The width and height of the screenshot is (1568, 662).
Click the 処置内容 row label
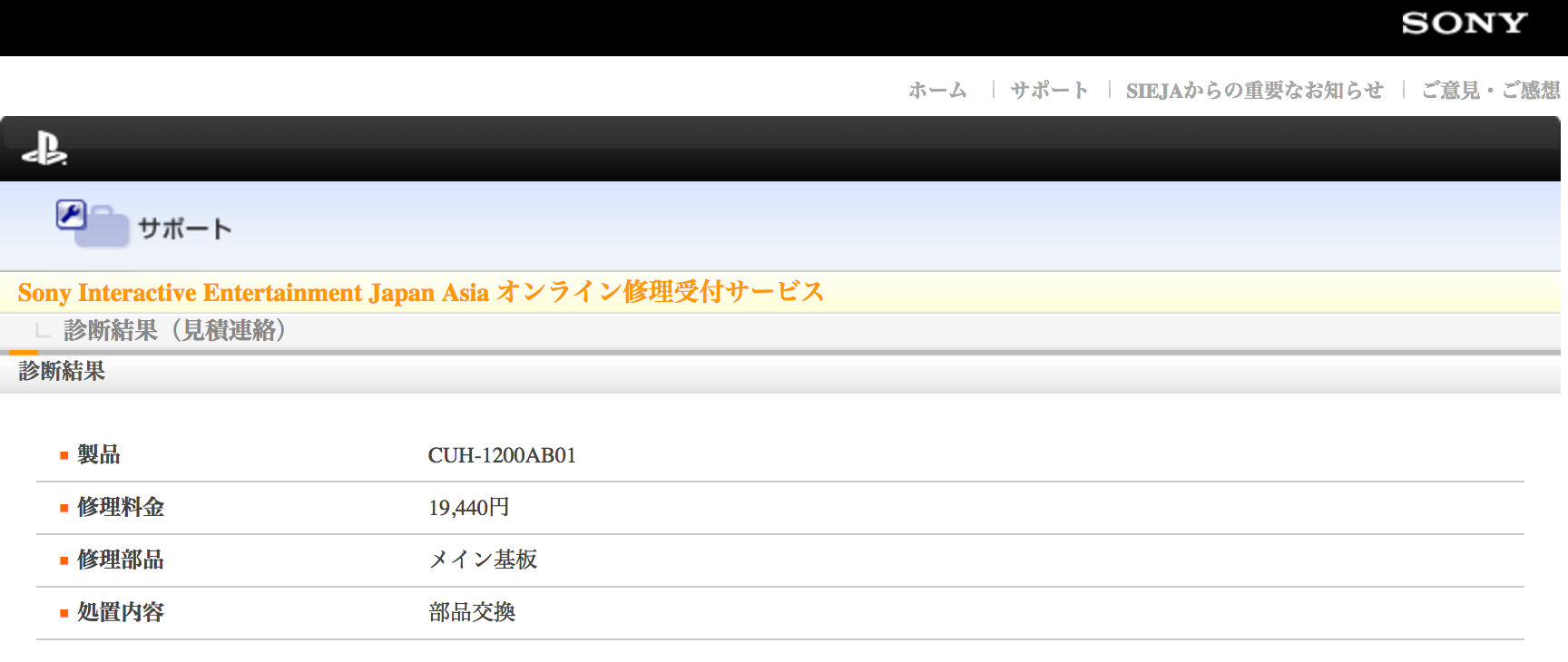click(120, 612)
